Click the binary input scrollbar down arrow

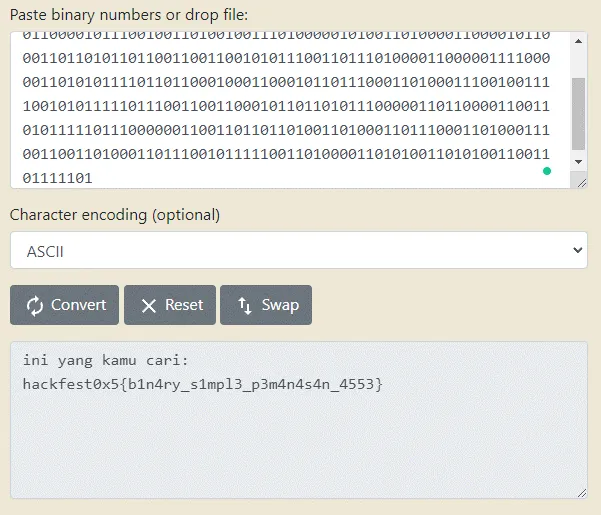(x=579, y=161)
